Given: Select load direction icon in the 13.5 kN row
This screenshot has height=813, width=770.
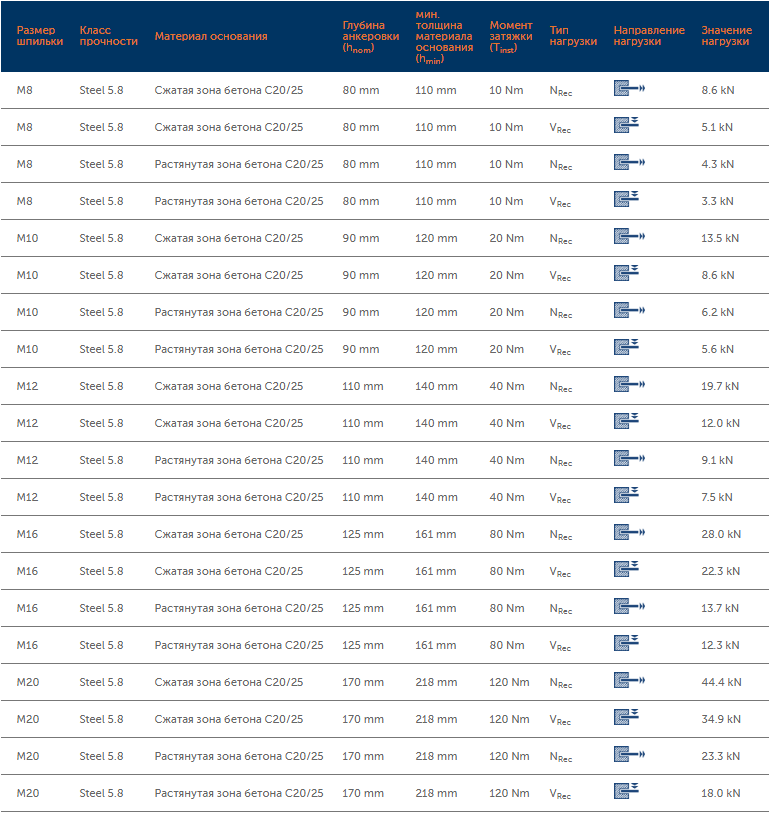Looking at the screenshot, I should 628,238.
